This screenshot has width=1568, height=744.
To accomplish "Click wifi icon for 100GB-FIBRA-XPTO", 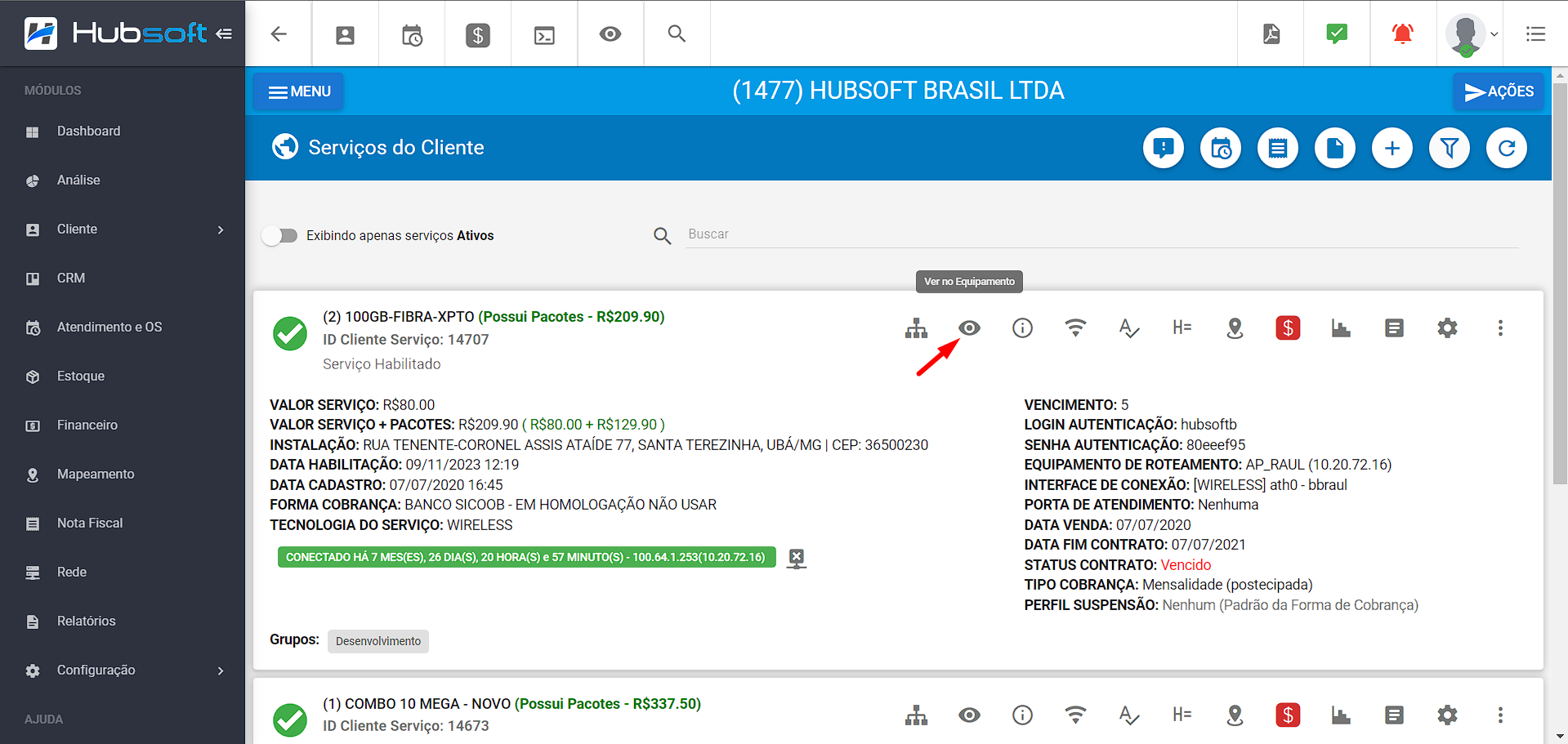I will [1075, 328].
